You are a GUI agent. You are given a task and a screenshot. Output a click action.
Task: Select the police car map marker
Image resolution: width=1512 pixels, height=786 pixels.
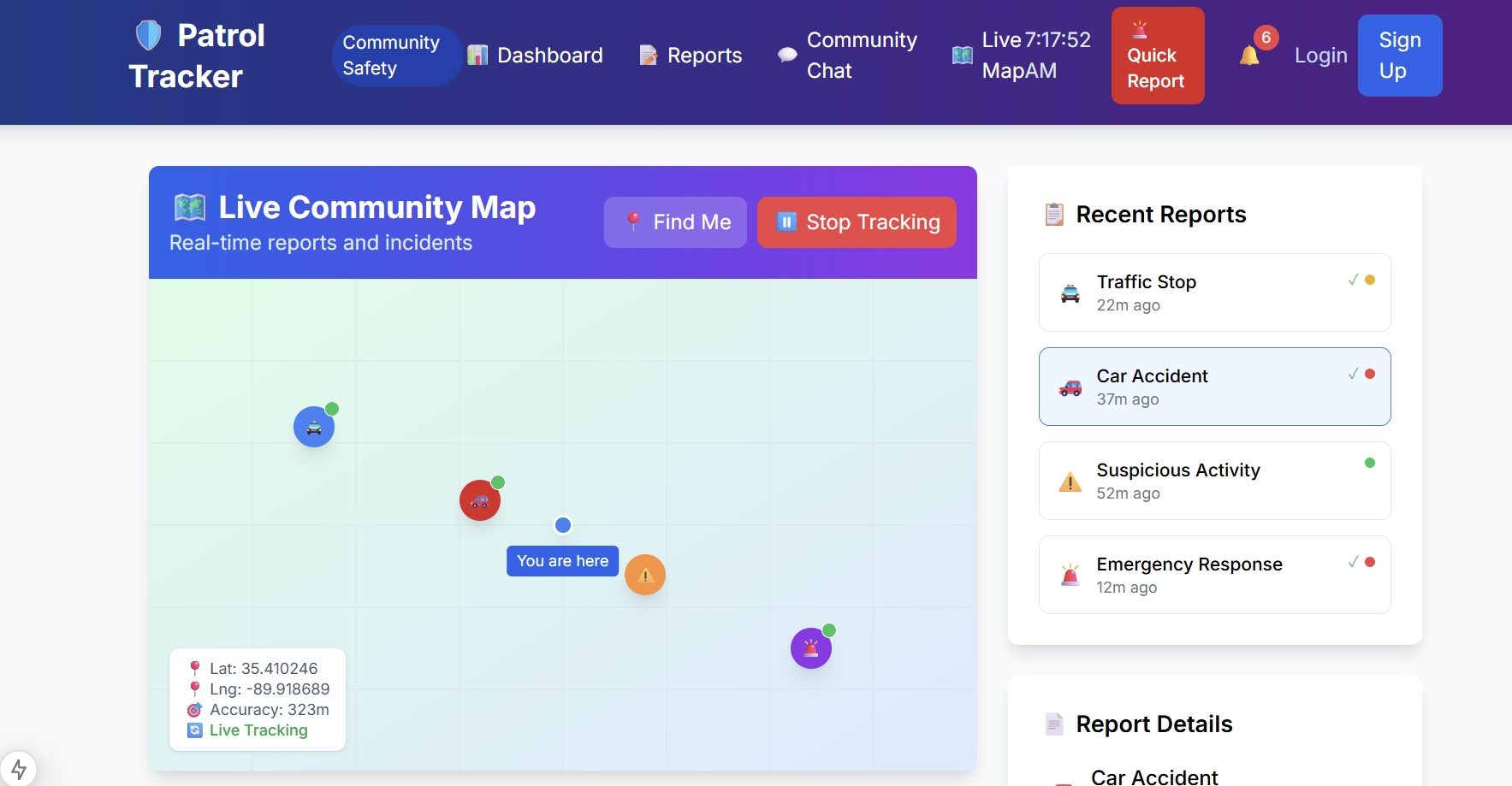(314, 427)
